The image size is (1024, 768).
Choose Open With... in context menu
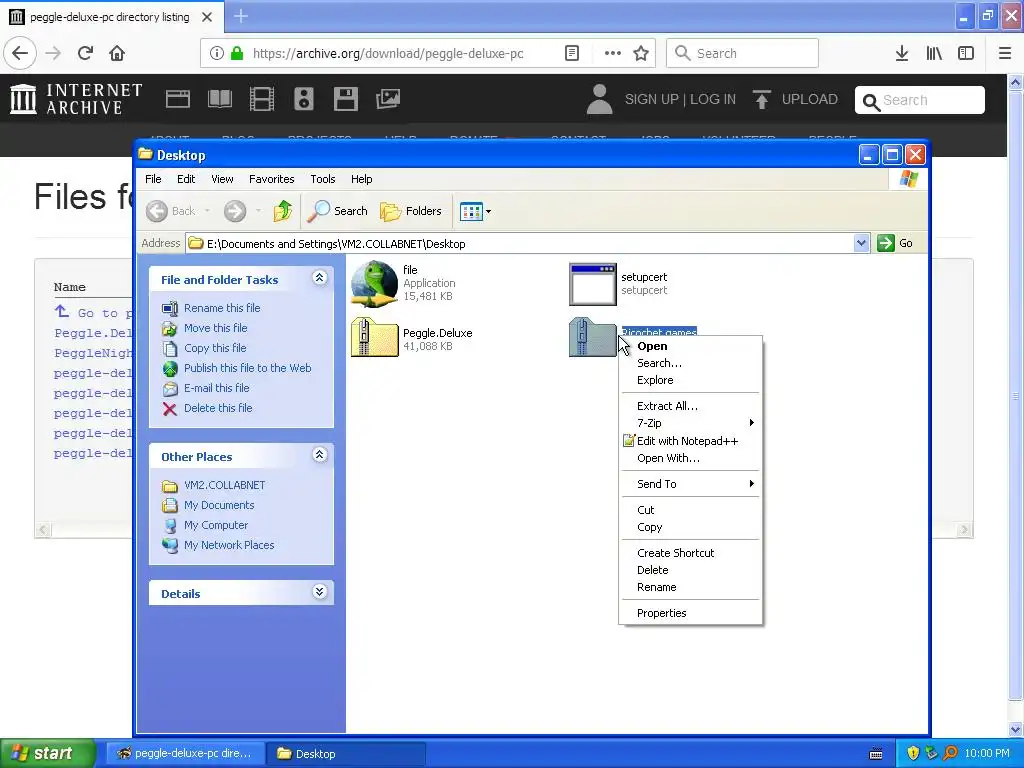690,458
